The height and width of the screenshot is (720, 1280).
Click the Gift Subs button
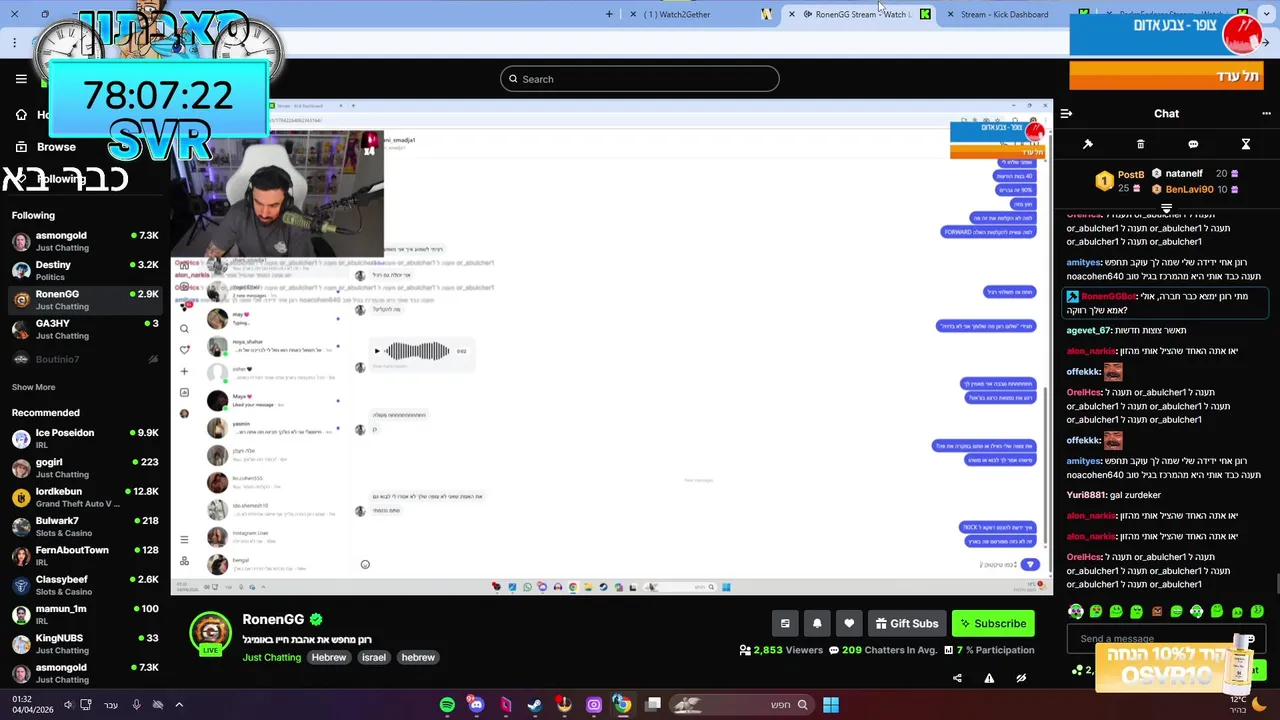[907, 623]
